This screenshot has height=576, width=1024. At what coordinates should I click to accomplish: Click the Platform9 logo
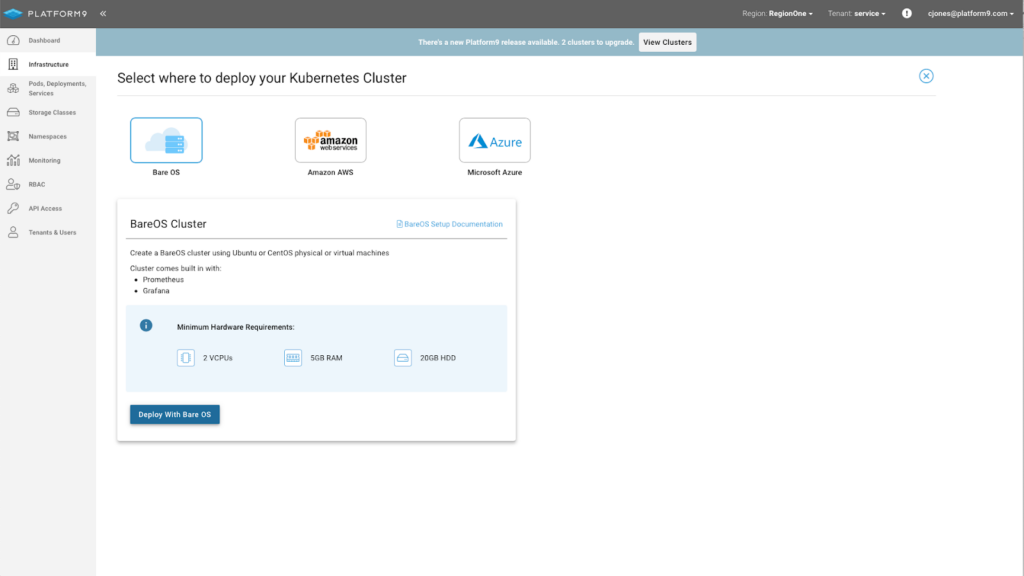[46, 14]
